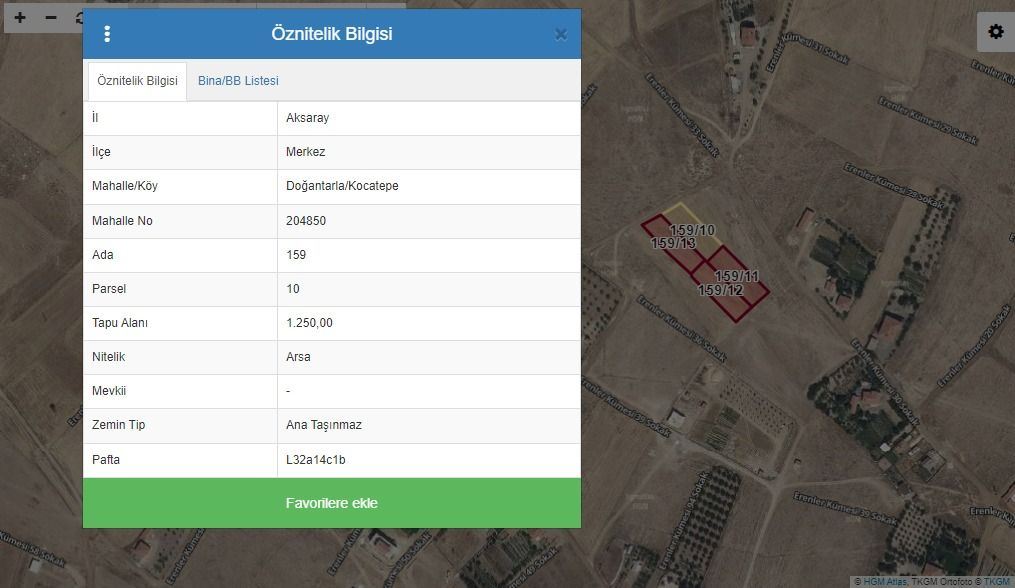
Task: Click the Pafta value L32a14c1b
Action: click(316, 460)
